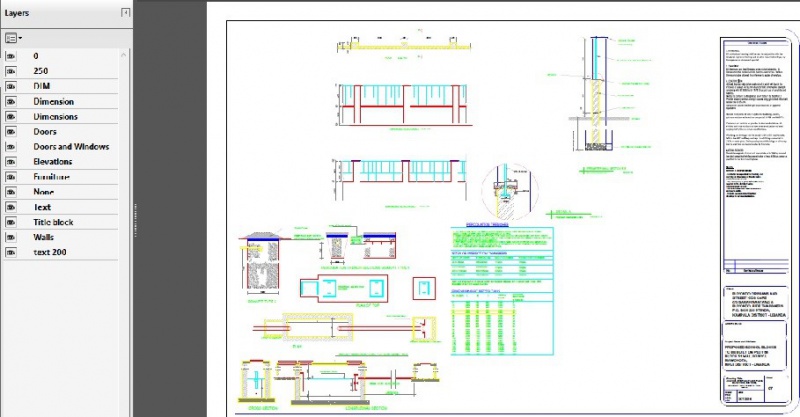
Task: Collapse the Layers panel with top-right button
Action: click(x=125, y=12)
